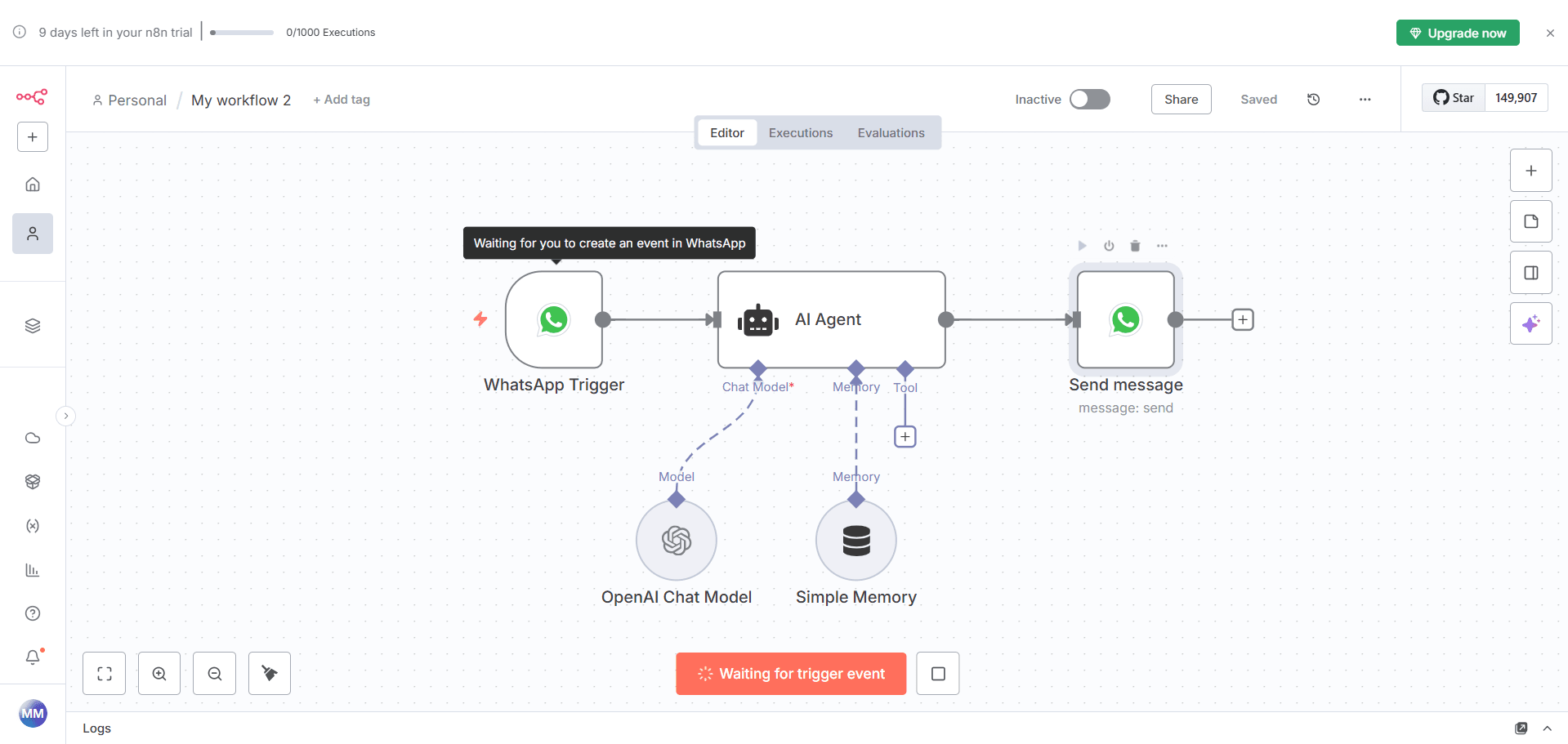Select the Simple Memory database node

pyautogui.click(x=855, y=540)
